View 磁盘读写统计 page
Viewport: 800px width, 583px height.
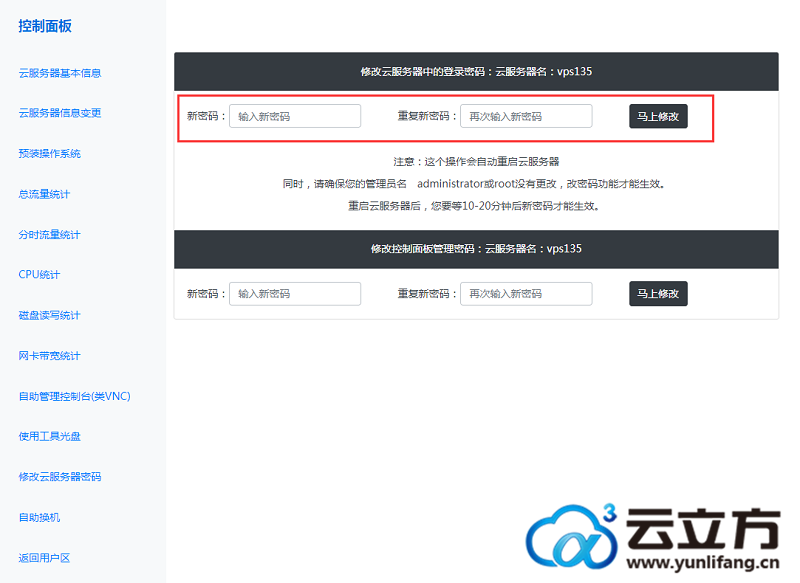click(x=49, y=315)
